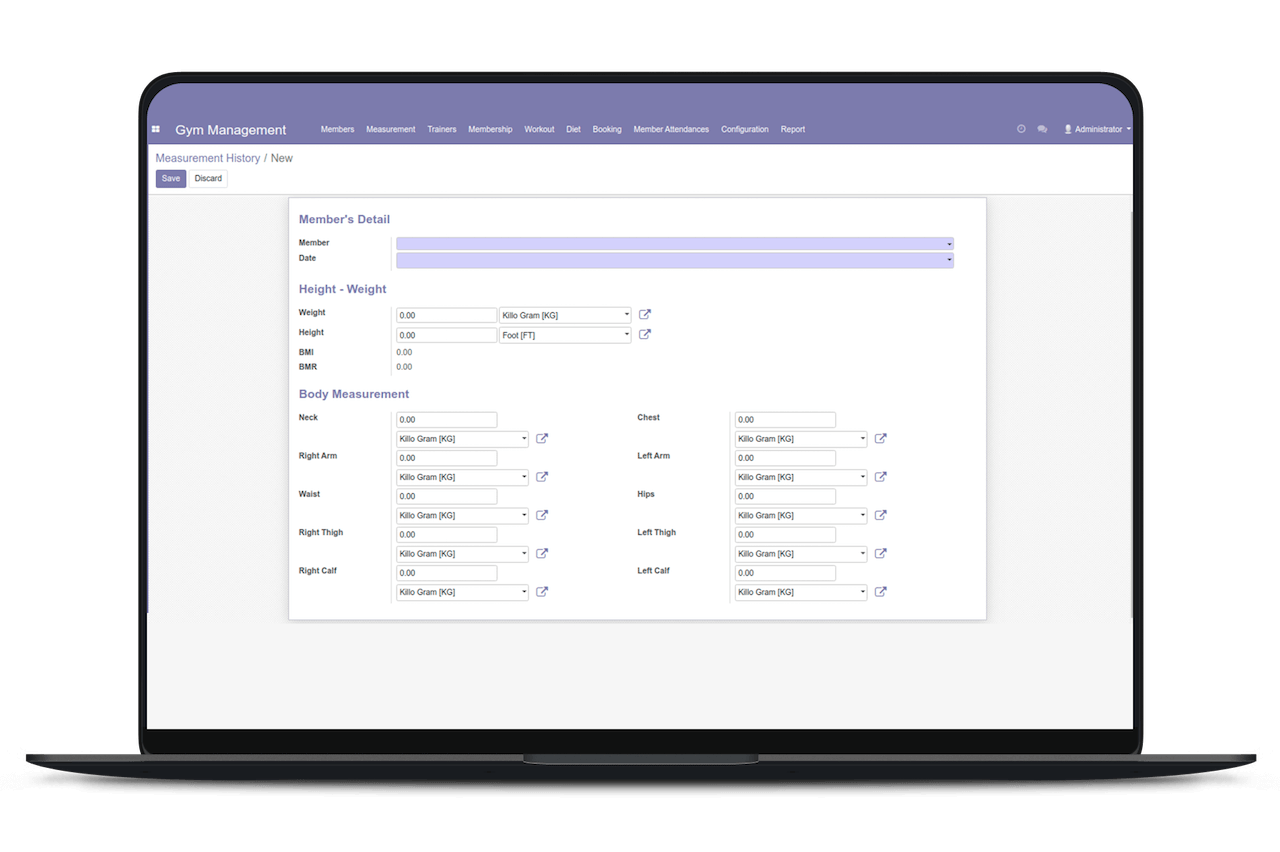Open external link for Left Calf unit
This screenshot has width=1280, height=852.
point(881,592)
